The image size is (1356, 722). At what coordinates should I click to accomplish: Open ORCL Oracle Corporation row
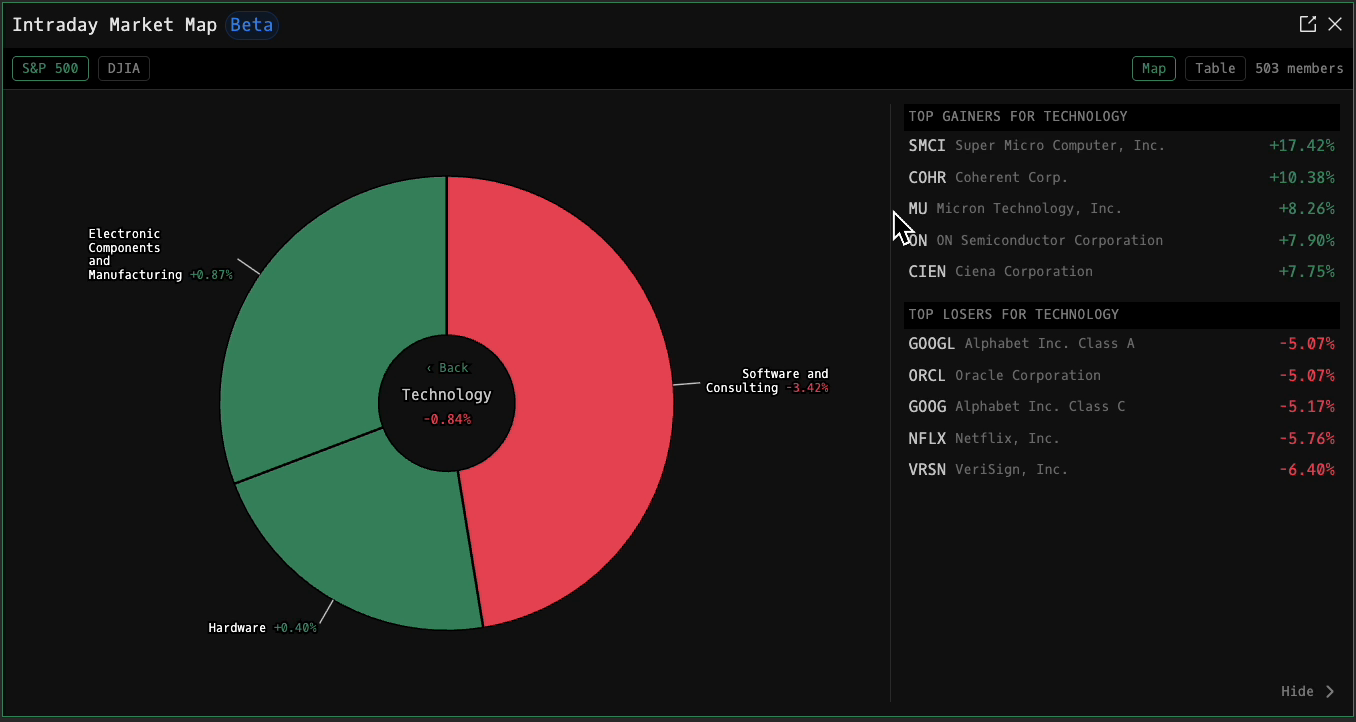[1122, 376]
